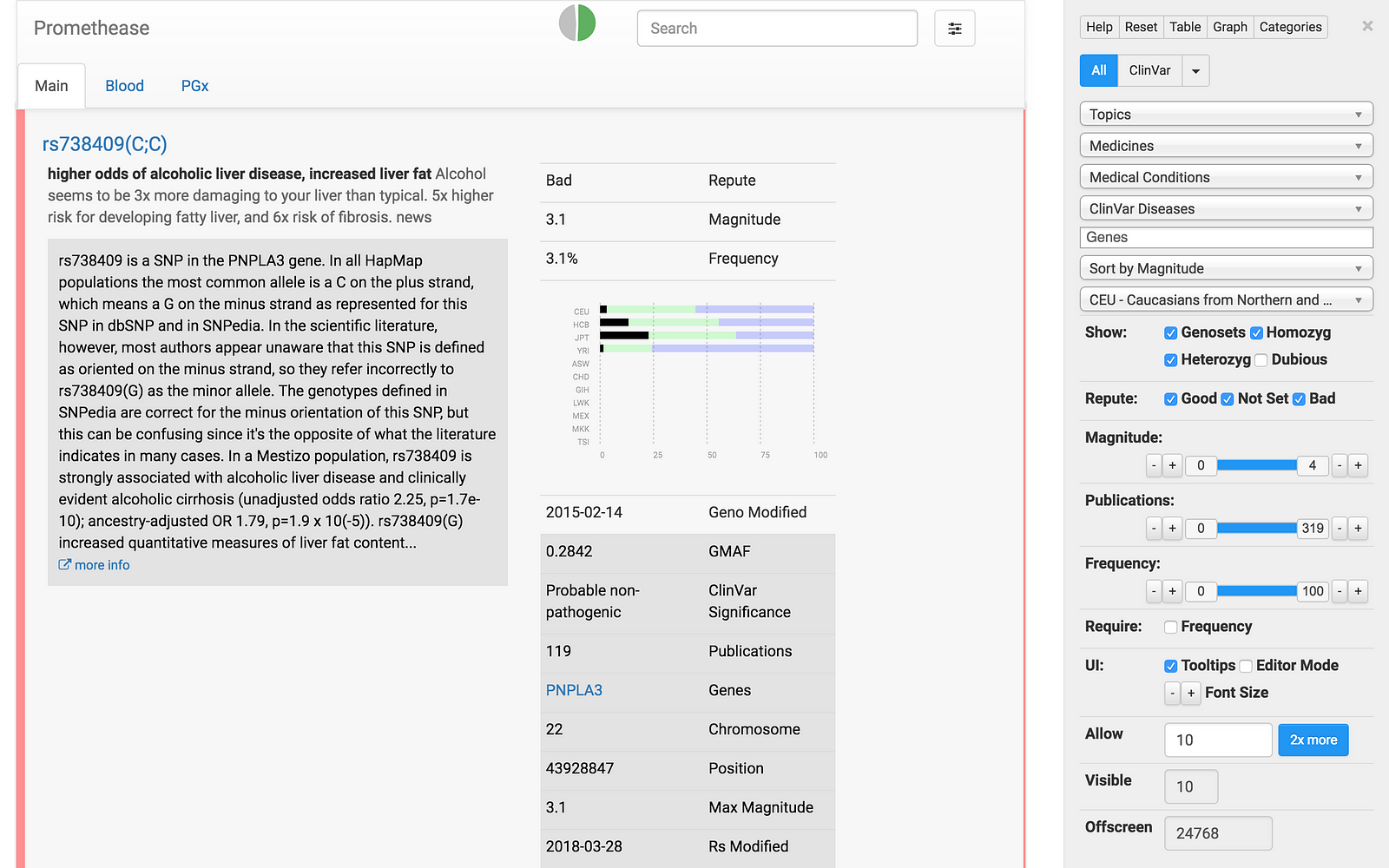1389x868 pixels.
Task: Open the Medicines dropdown
Action: click(1227, 146)
